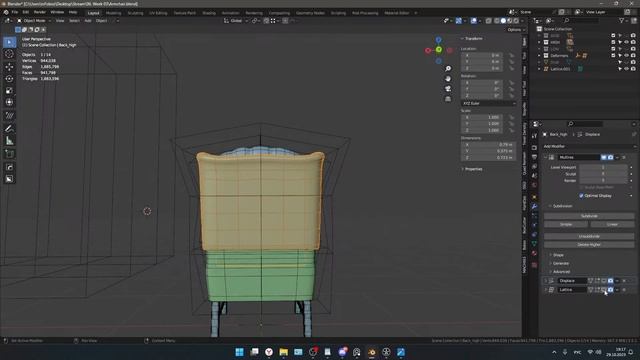Open the Tool properties tab icon
This screenshot has width=640, height=360.
(x=534, y=136)
